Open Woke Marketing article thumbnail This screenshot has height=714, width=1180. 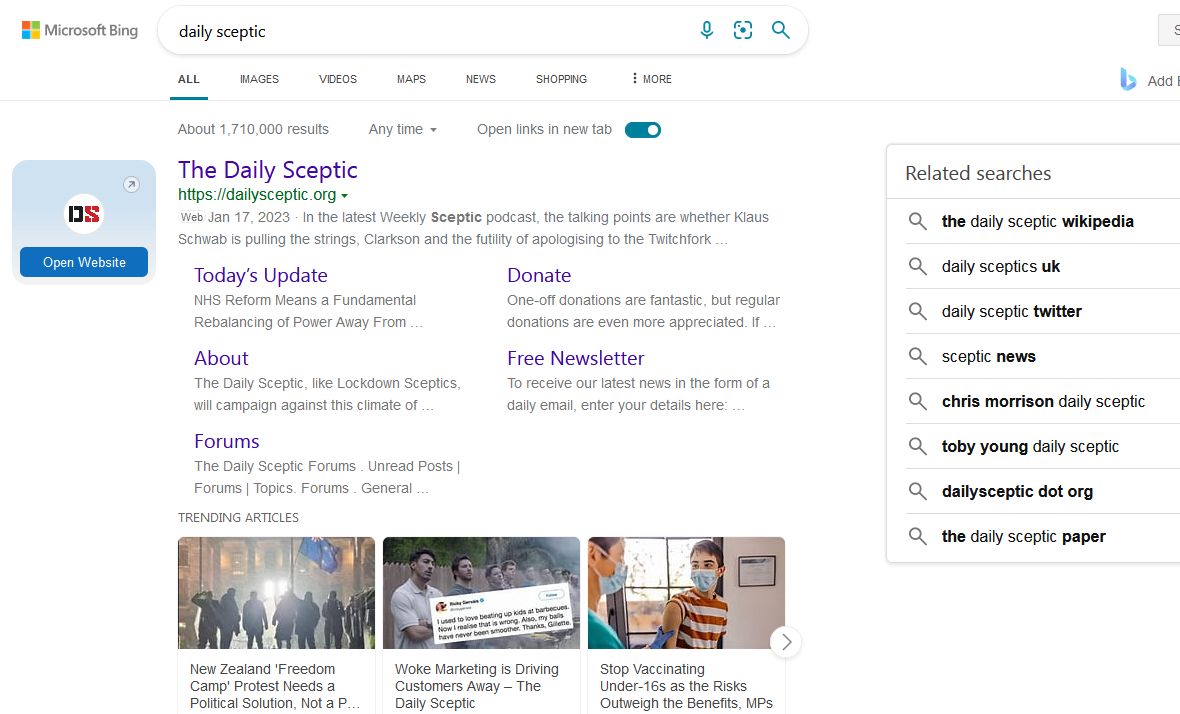(482, 593)
